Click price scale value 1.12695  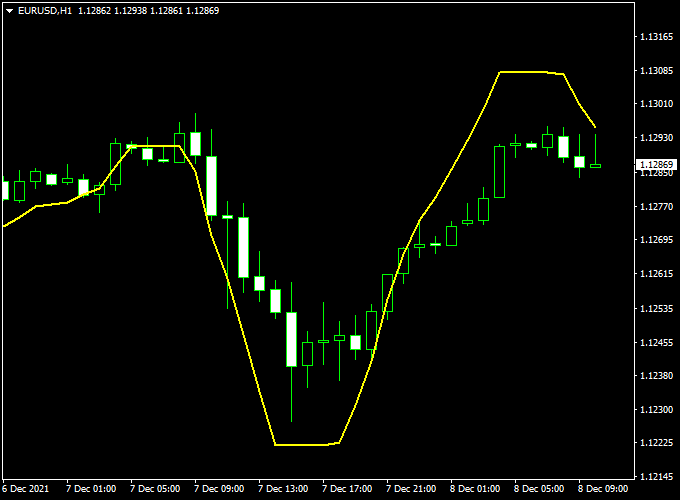pos(657,239)
